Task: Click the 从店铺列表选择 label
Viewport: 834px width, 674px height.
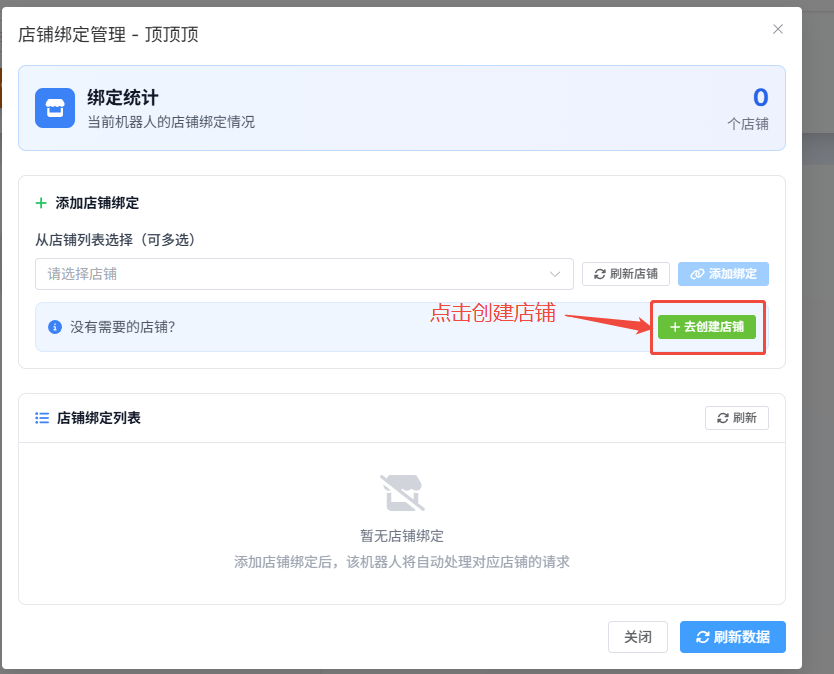Action: point(115,240)
